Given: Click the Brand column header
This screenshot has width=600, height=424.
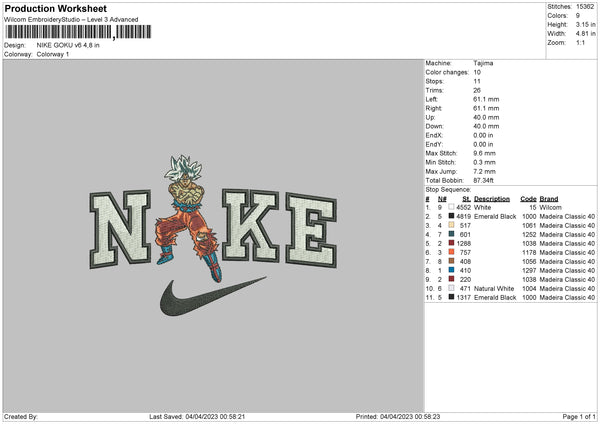Looking at the screenshot, I should [549, 199].
